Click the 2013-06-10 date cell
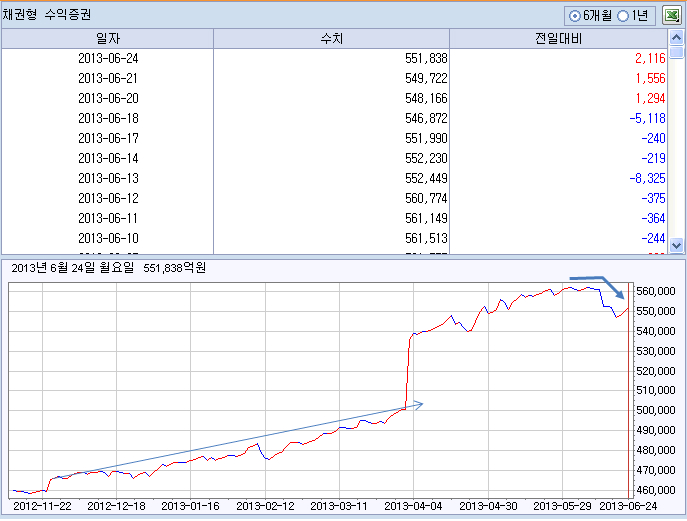The width and height of the screenshot is (687, 521). (x=108, y=238)
